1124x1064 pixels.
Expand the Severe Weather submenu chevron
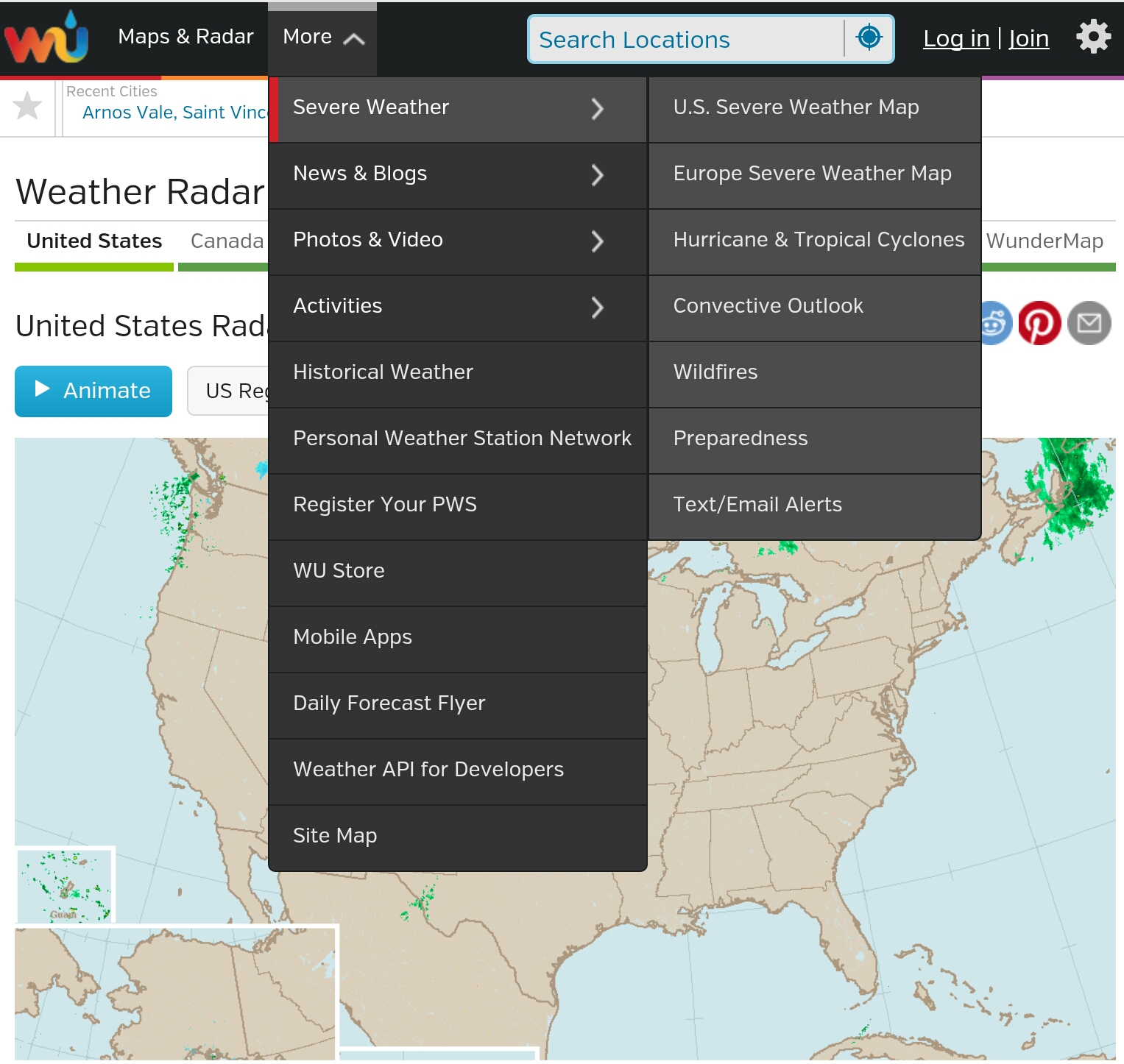click(598, 109)
